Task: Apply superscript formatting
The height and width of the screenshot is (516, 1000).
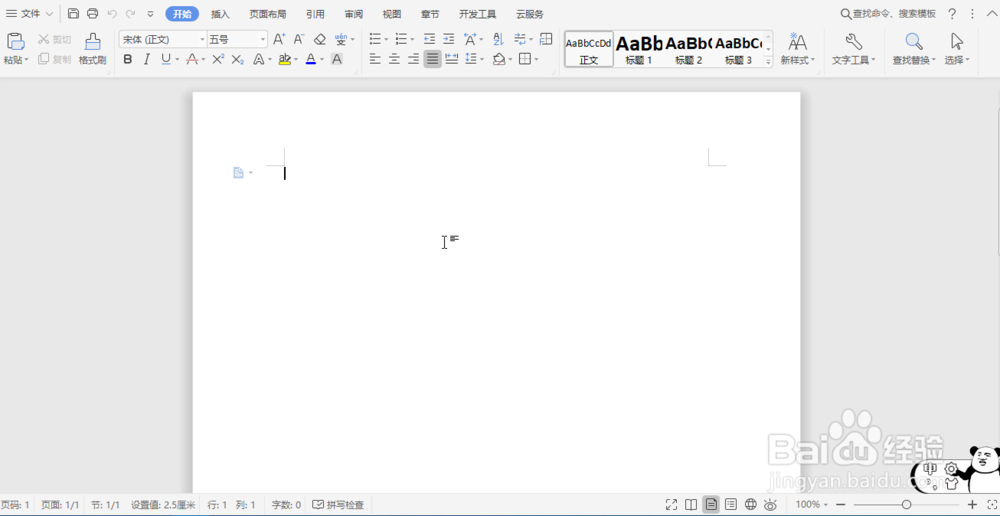Action: pos(218,59)
